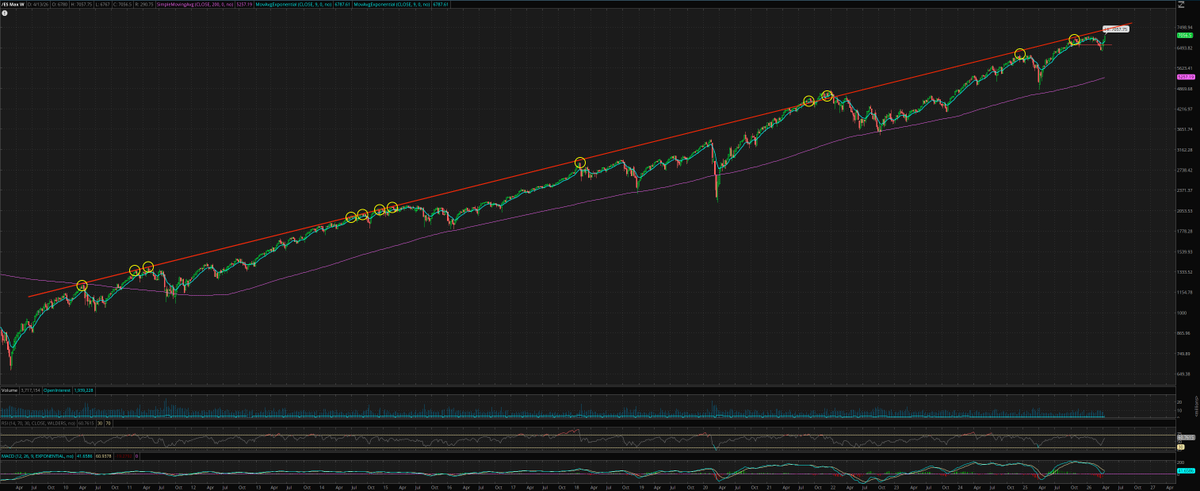Click the white high-price bubble on chart

1117,29
